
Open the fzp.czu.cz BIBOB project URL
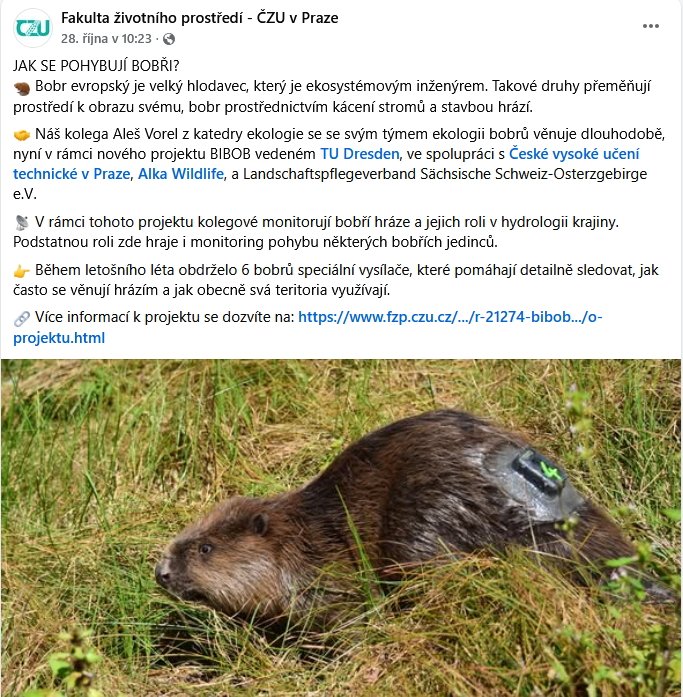point(308,327)
